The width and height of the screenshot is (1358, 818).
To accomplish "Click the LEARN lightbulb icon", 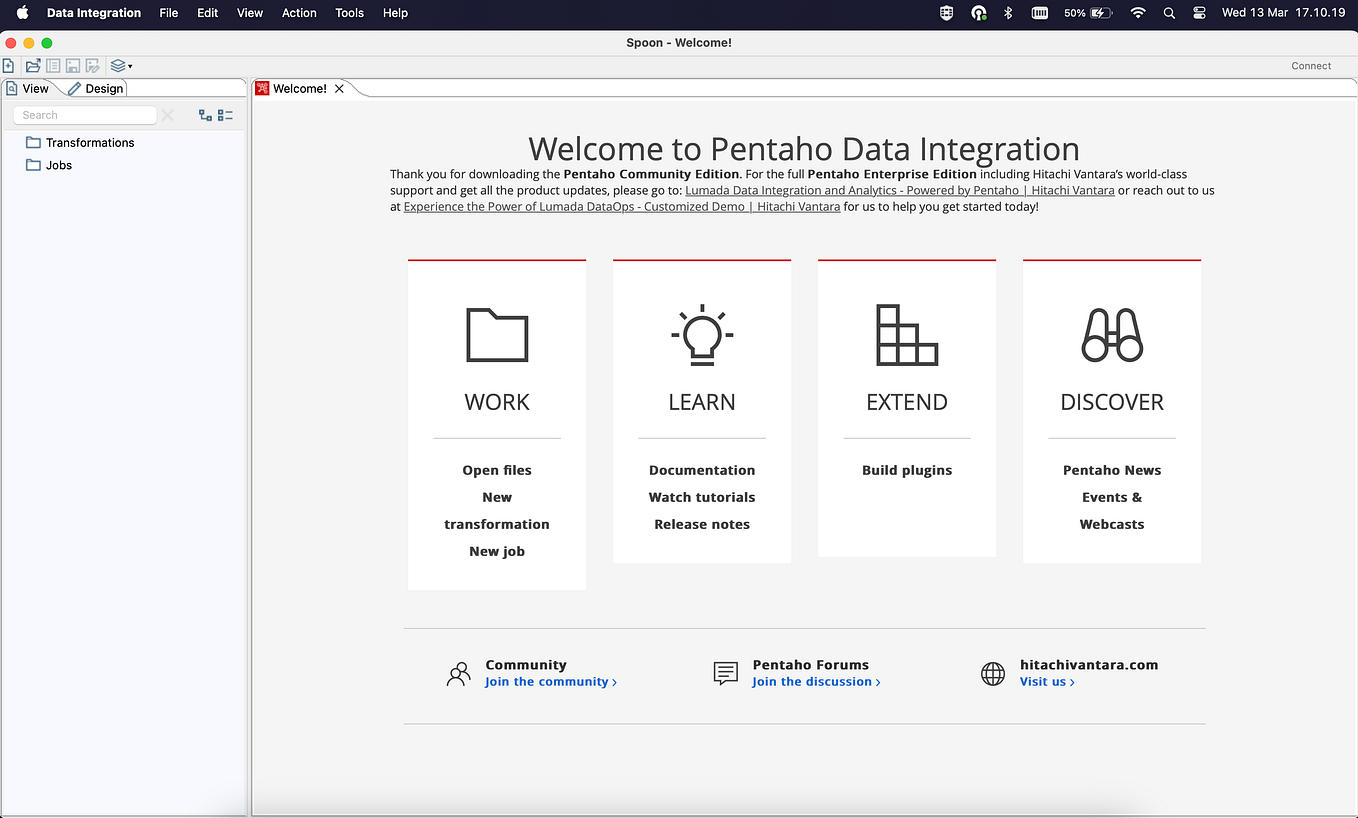I will (702, 334).
